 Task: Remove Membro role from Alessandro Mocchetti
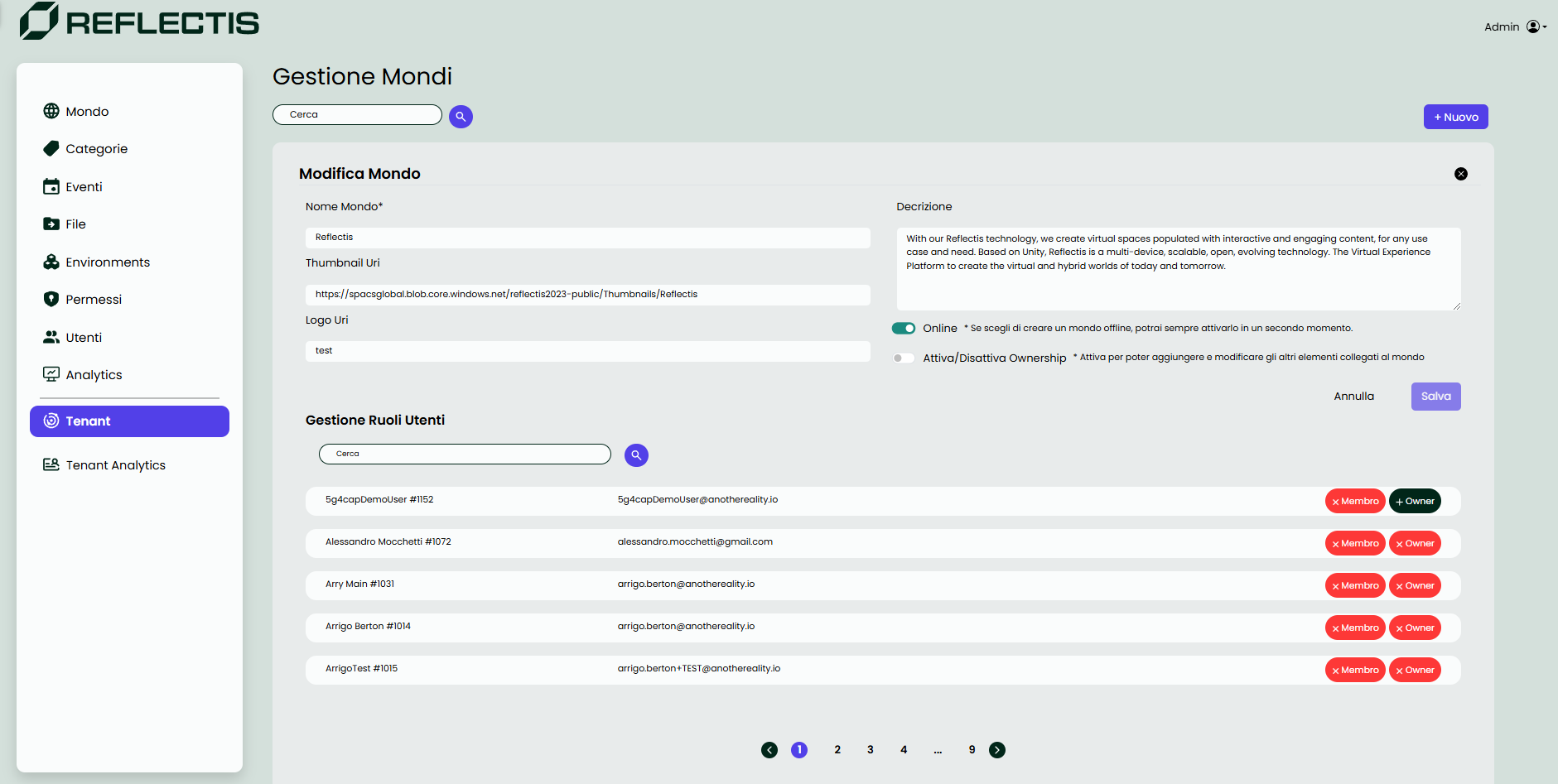click(x=1355, y=544)
